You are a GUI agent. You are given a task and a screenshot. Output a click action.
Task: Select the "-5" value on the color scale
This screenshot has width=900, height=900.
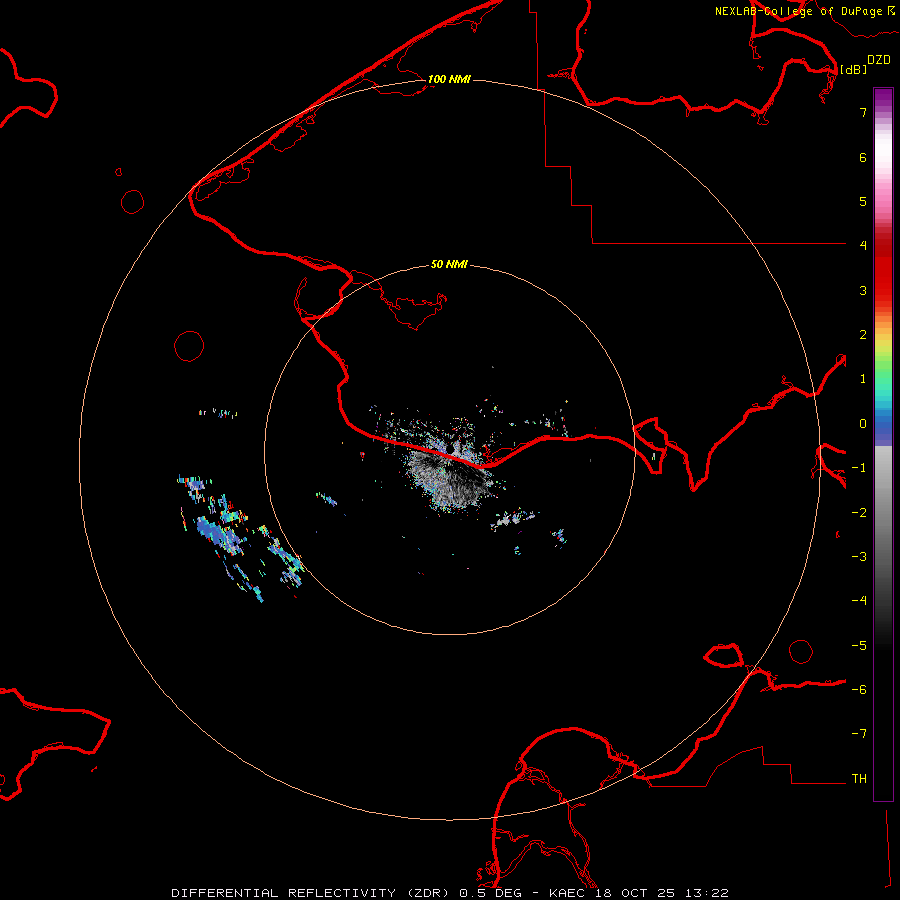859,646
